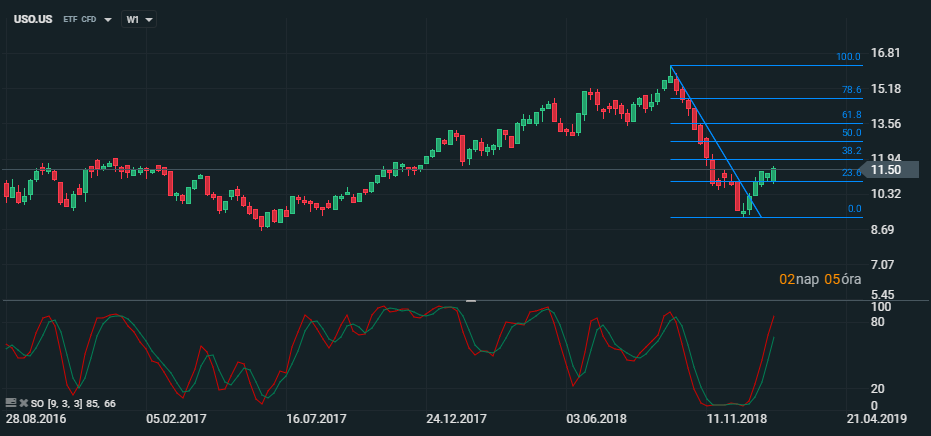931x436 pixels.
Task: Click the 16.81 value on price axis
Action: click(x=886, y=53)
